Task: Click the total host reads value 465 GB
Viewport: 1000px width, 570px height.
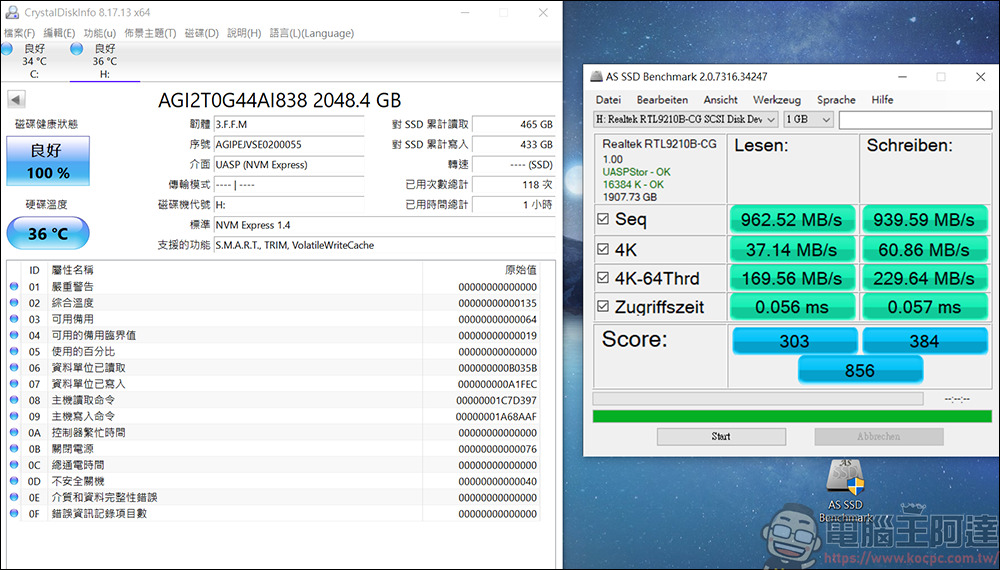Action: [x=513, y=124]
